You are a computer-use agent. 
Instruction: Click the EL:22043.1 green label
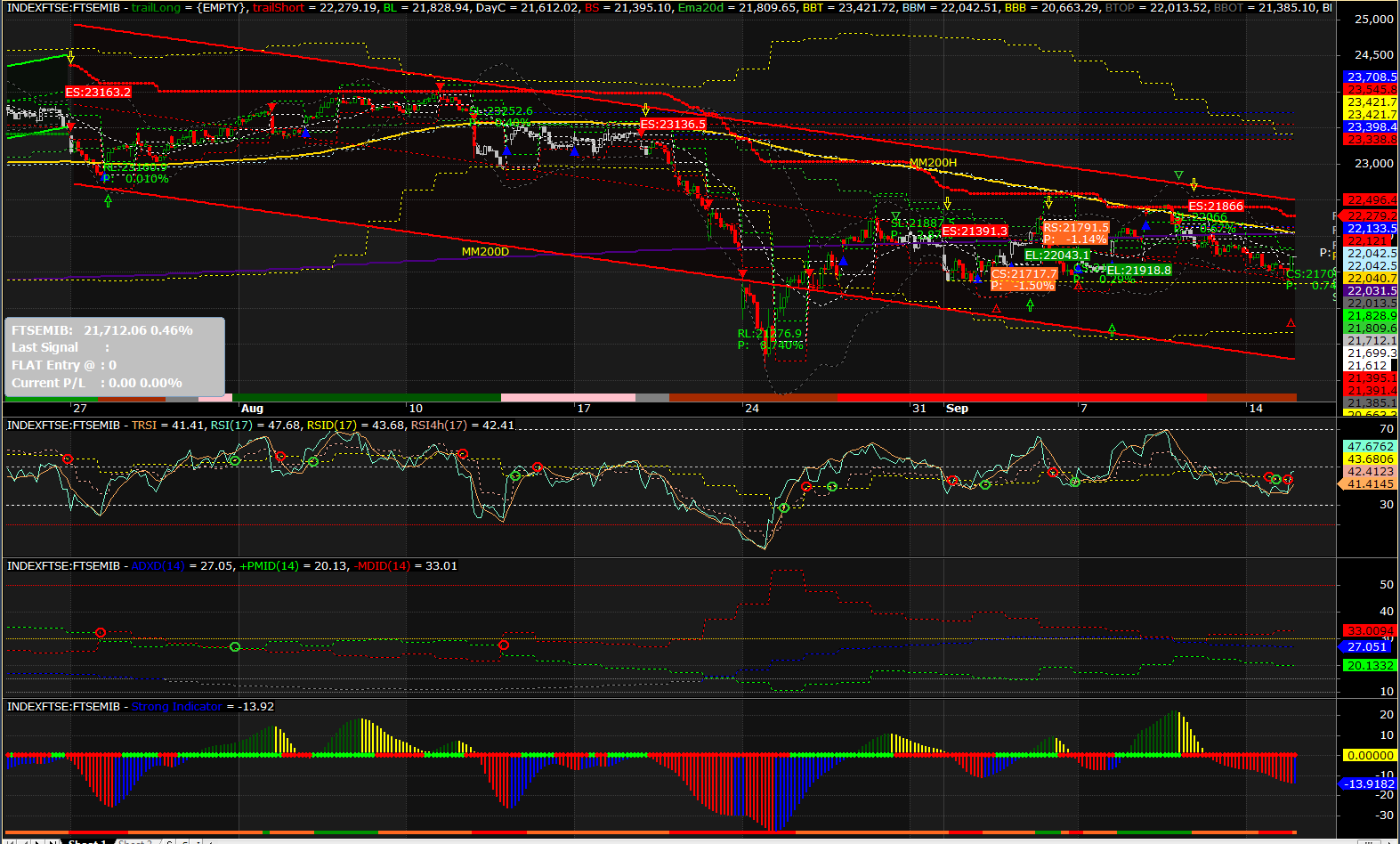click(x=1057, y=255)
